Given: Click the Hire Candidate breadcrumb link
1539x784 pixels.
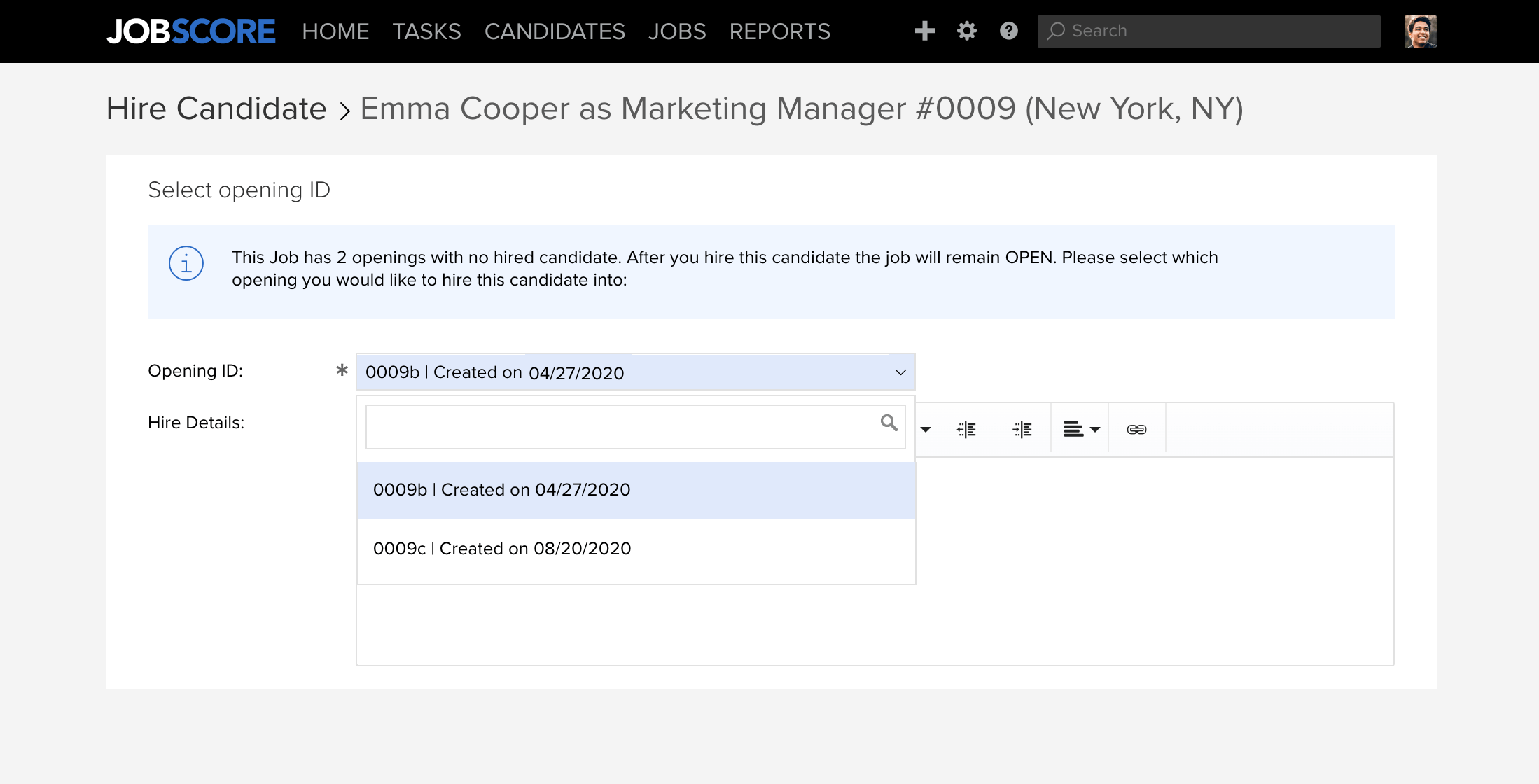Looking at the screenshot, I should point(216,108).
